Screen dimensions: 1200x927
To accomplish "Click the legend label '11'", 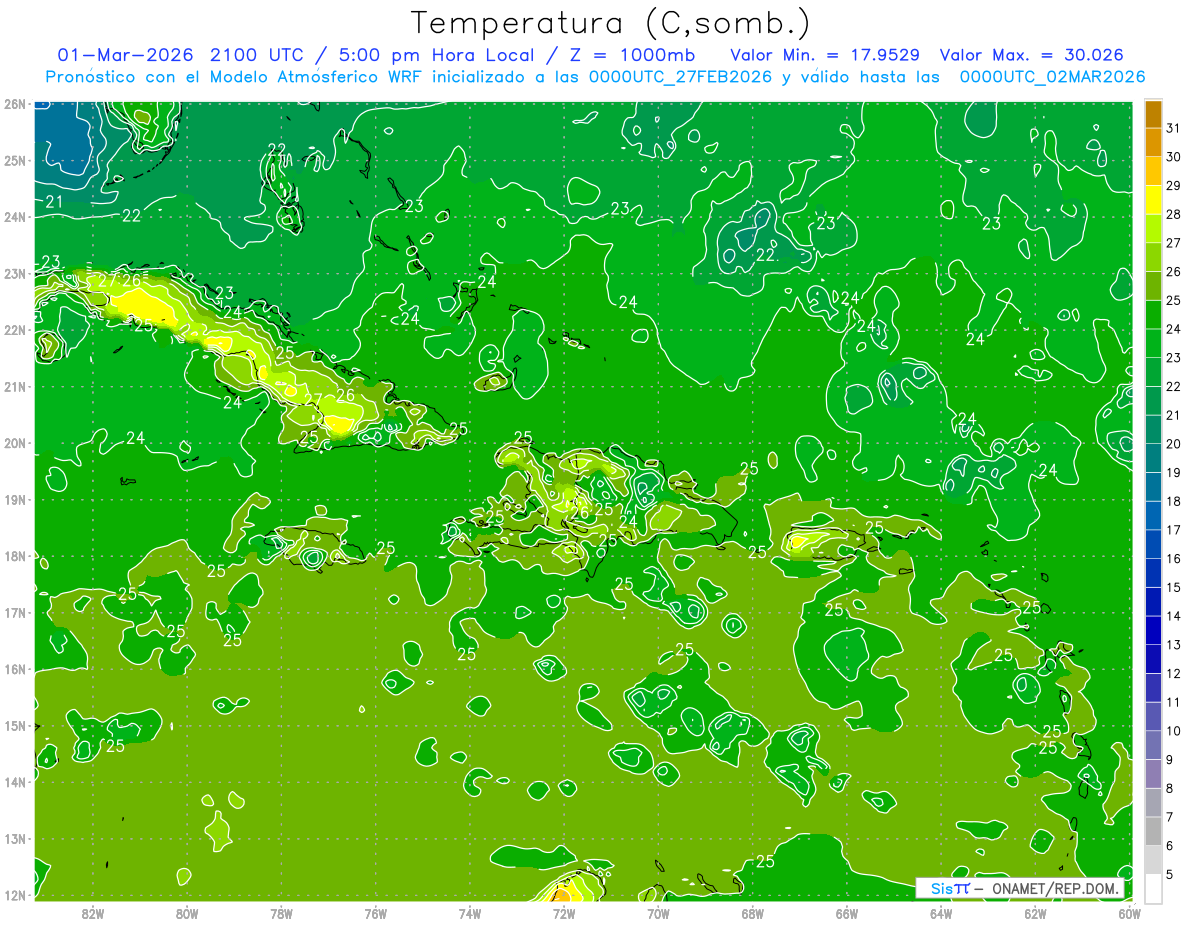I will coord(1173,702).
